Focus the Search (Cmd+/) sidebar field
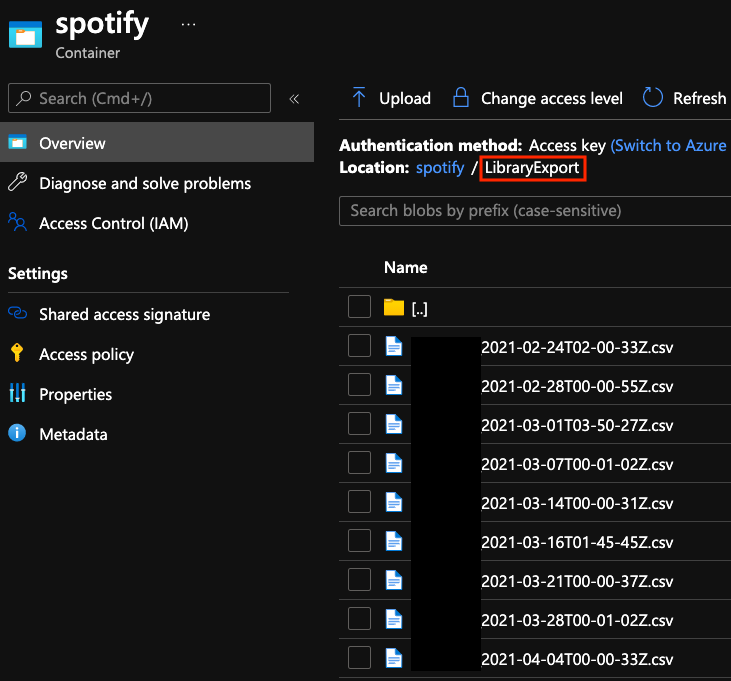The width and height of the screenshot is (731, 681). [x=139, y=98]
